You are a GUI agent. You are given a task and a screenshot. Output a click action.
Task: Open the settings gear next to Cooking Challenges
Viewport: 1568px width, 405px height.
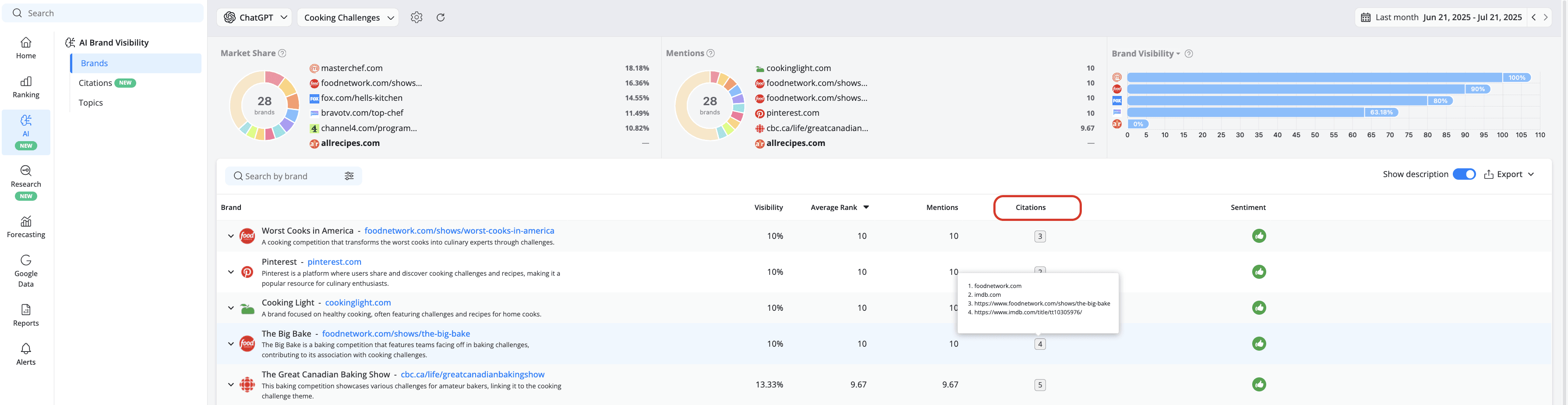coord(417,18)
